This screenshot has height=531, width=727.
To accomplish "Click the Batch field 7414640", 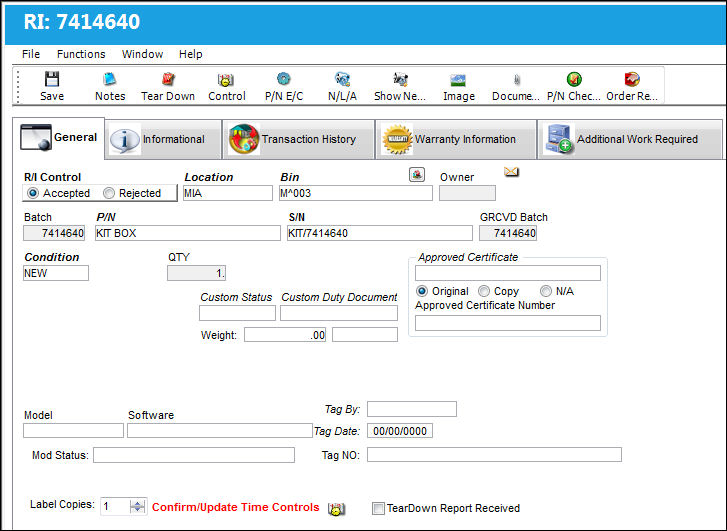I will pos(54,233).
